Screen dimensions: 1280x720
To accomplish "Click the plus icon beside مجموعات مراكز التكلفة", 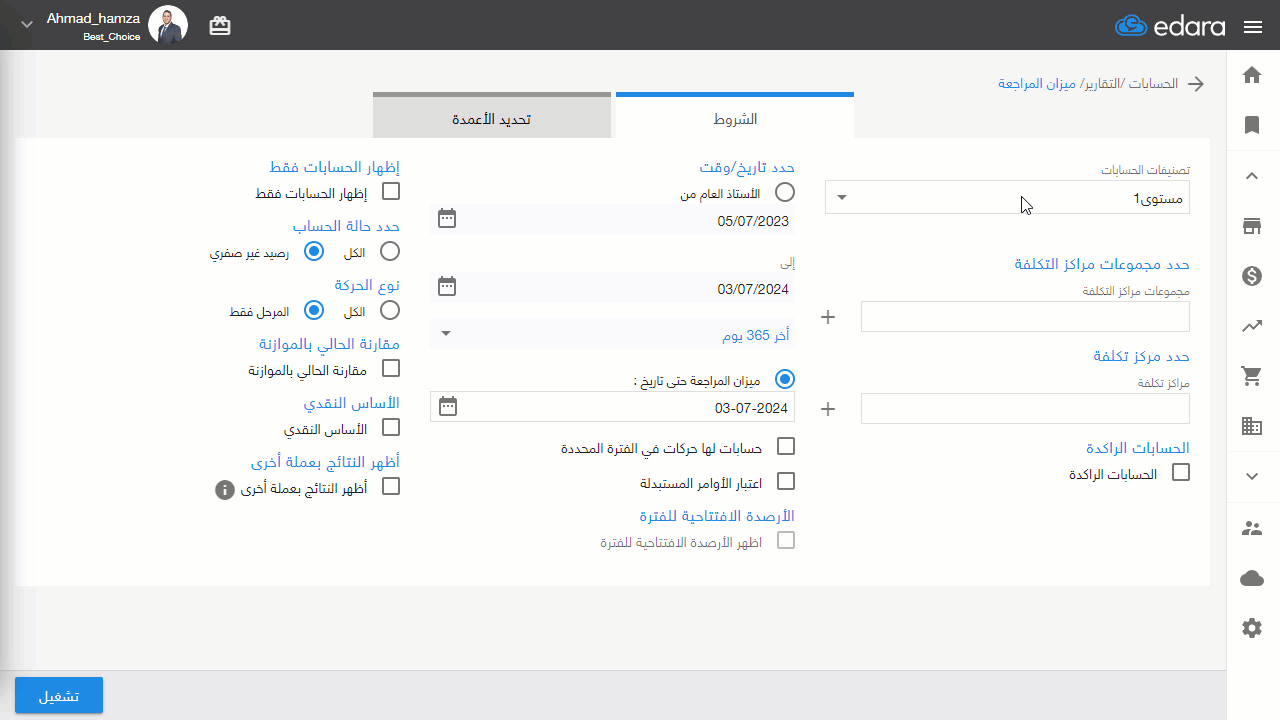I will (827, 317).
